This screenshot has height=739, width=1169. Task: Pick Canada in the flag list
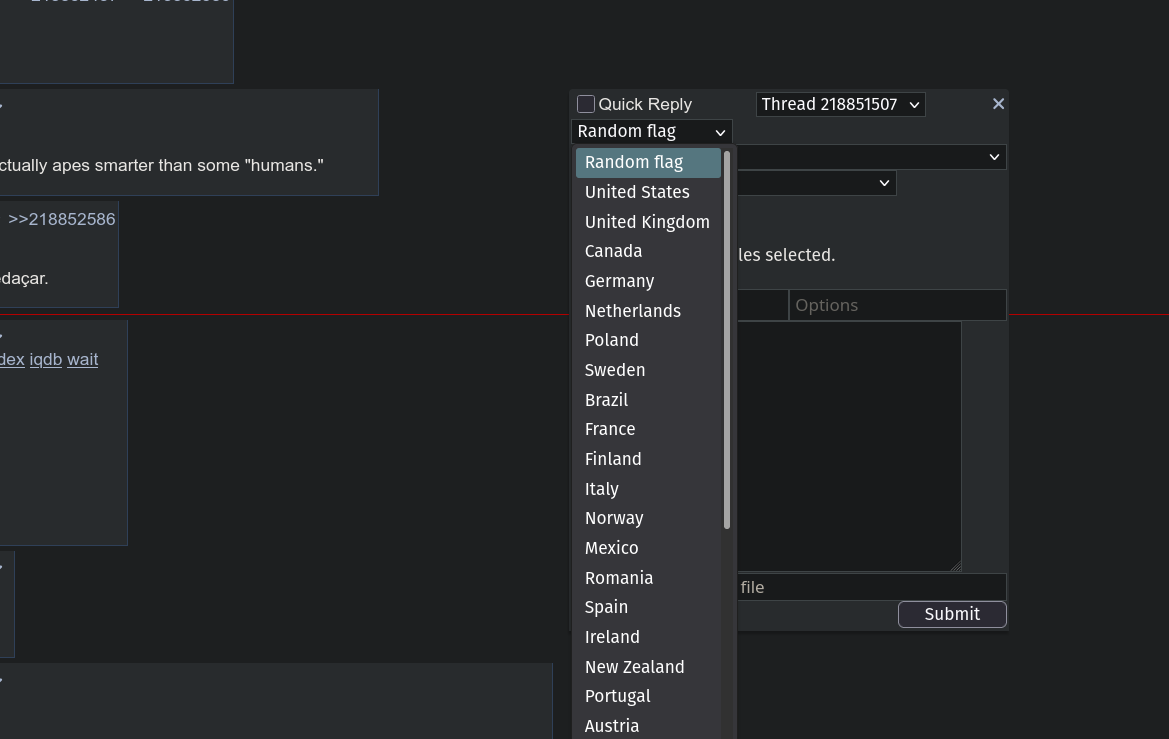[648, 251]
